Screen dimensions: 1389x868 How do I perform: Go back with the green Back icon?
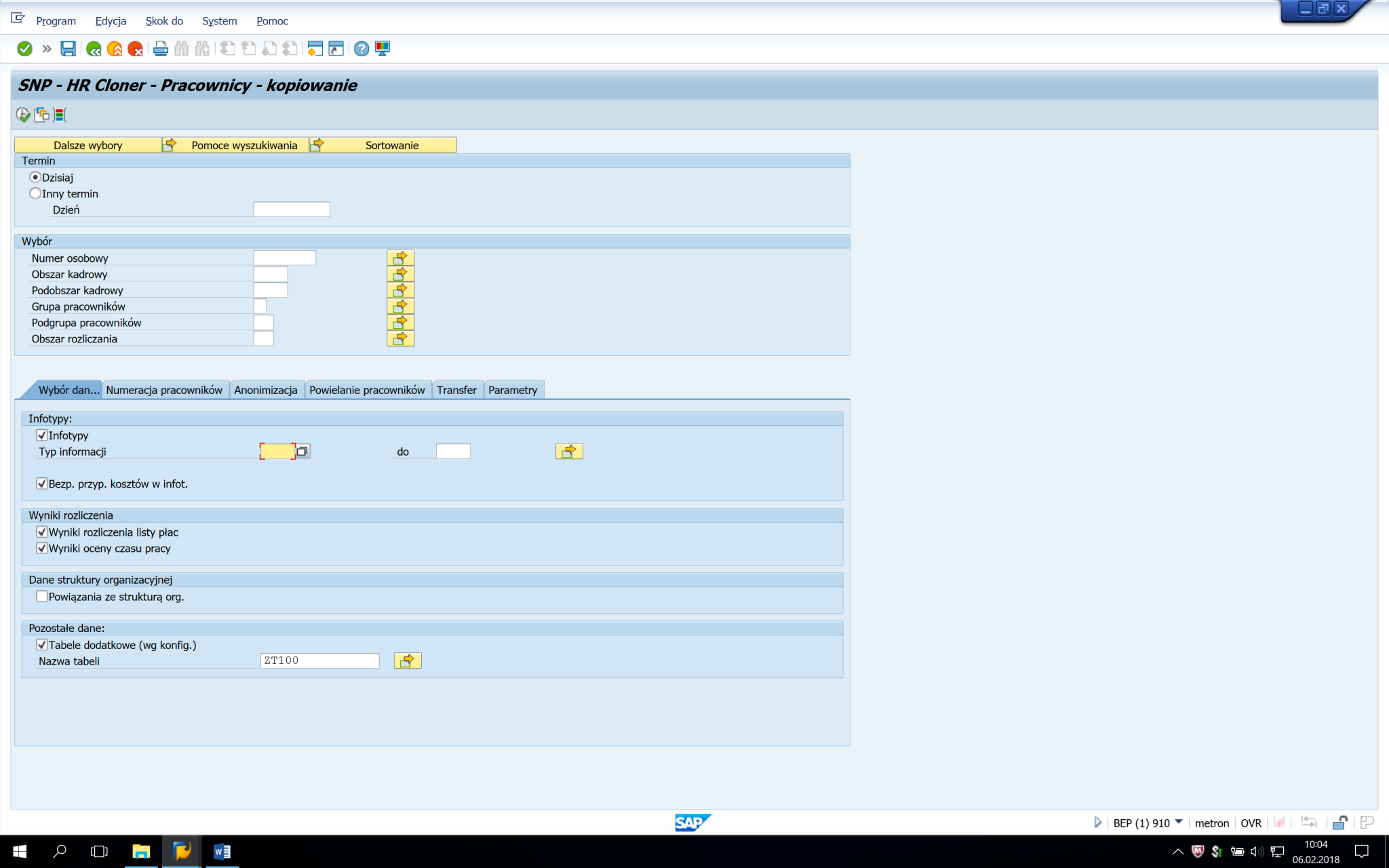[x=94, y=49]
